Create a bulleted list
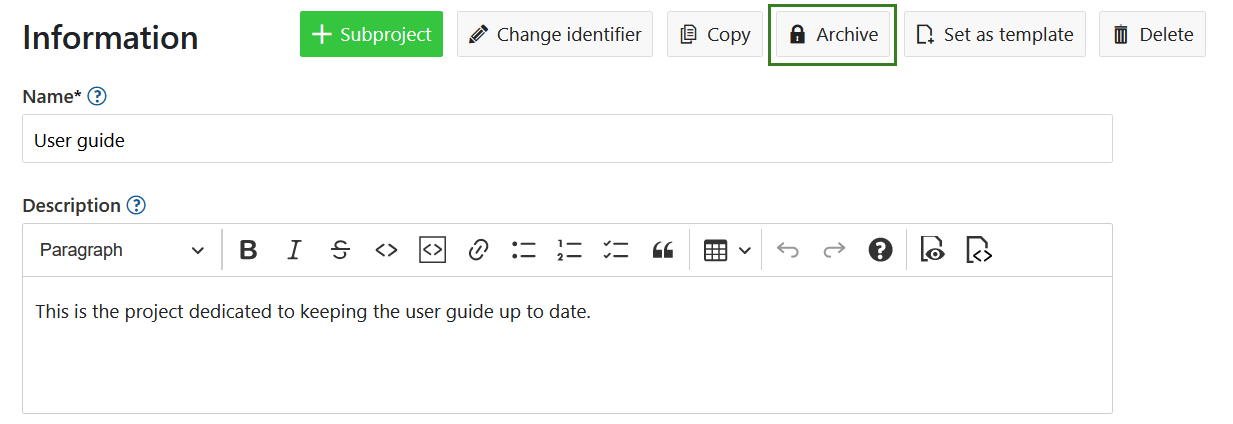This screenshot has width=1233, height=424. point(524,250)
